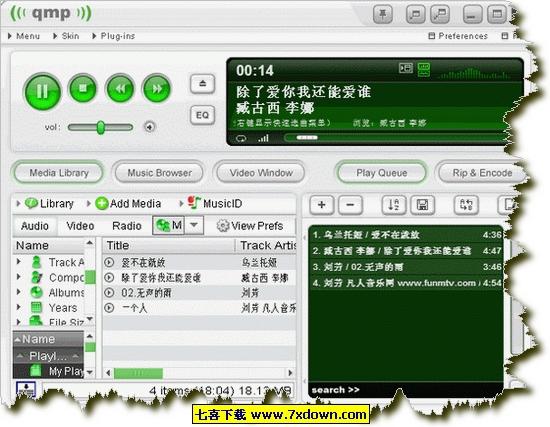The image size is (550, 427).
Task: Click the plus button to add to the queue
Action: [322, 205]
